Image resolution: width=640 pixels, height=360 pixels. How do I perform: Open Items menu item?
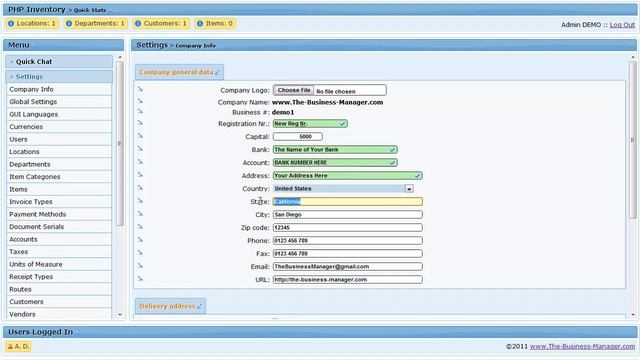click(x=59, y=189)
